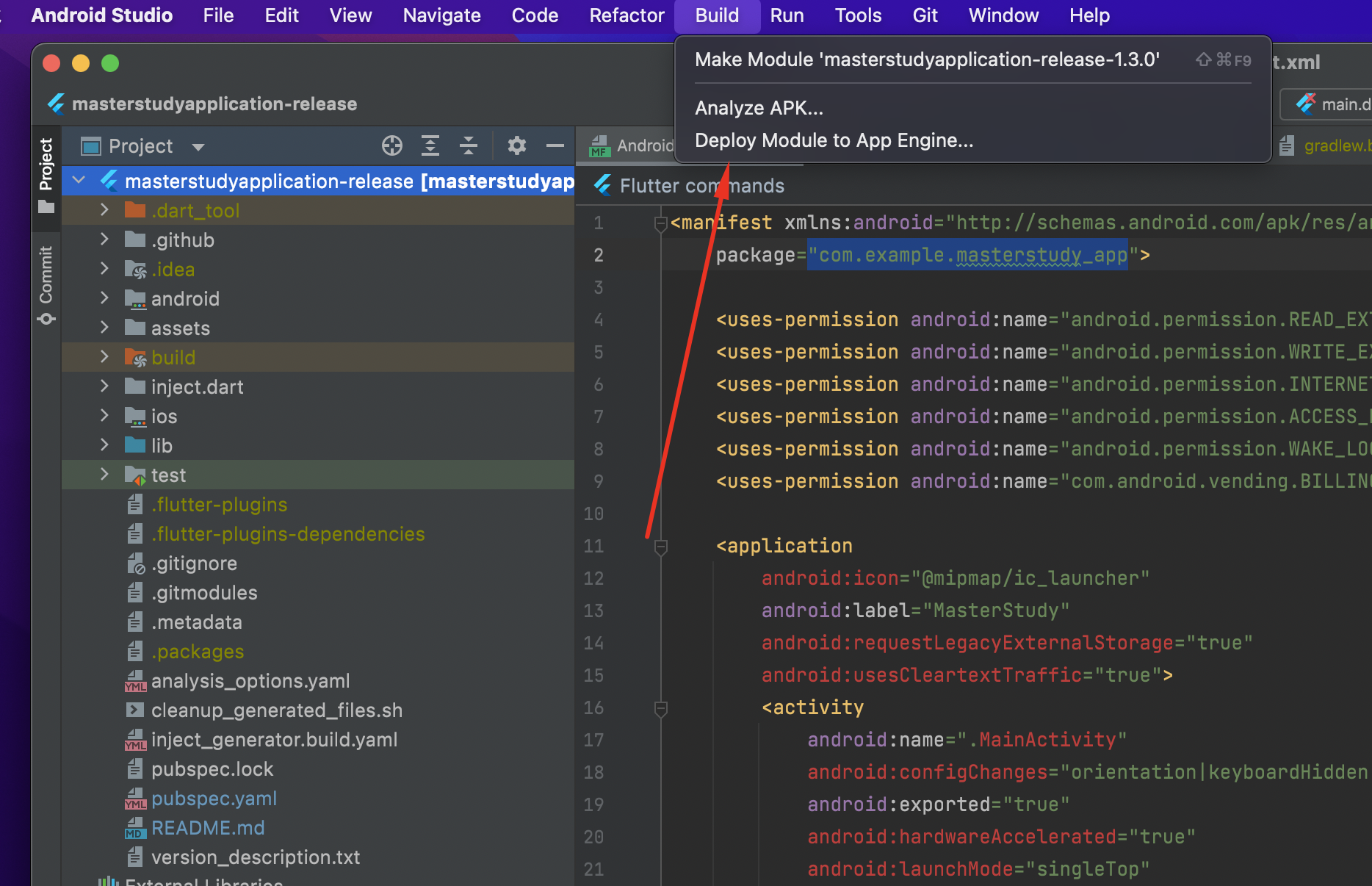
Task: Select .flutter-plugins-dependencies file
Action: point(288,534)
